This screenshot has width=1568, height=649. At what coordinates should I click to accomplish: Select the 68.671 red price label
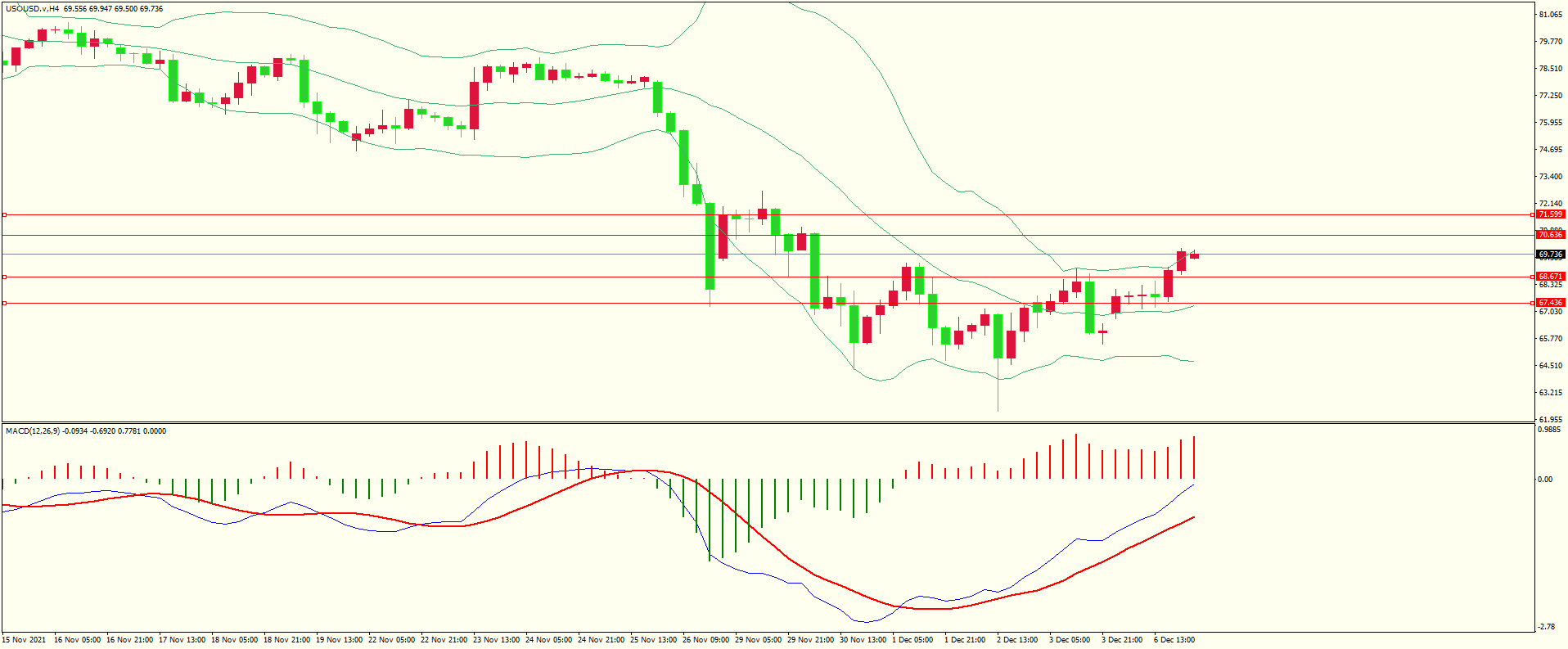click(1550, 277)
